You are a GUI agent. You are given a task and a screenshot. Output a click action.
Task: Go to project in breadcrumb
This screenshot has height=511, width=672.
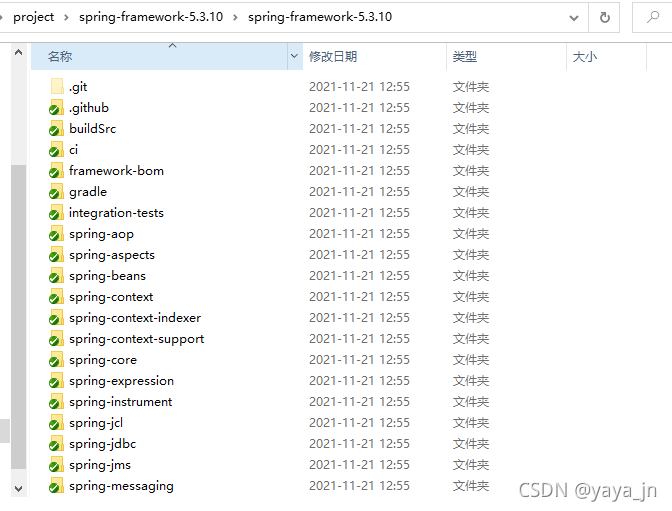tap(33, 17)
